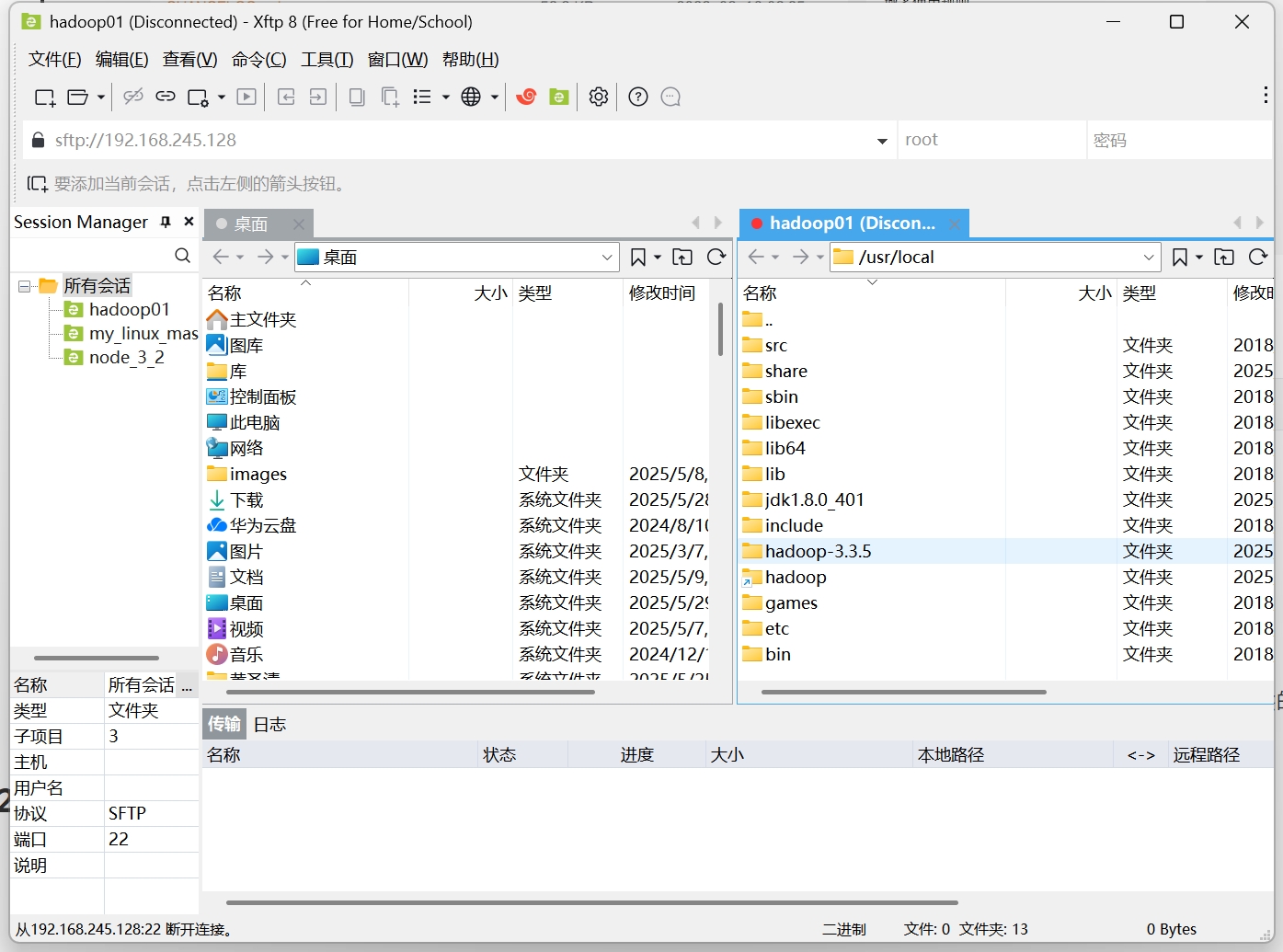Add a bookmark for the remote path
The width and height of the screenshot is (1283, 952).
(1182, 257)
